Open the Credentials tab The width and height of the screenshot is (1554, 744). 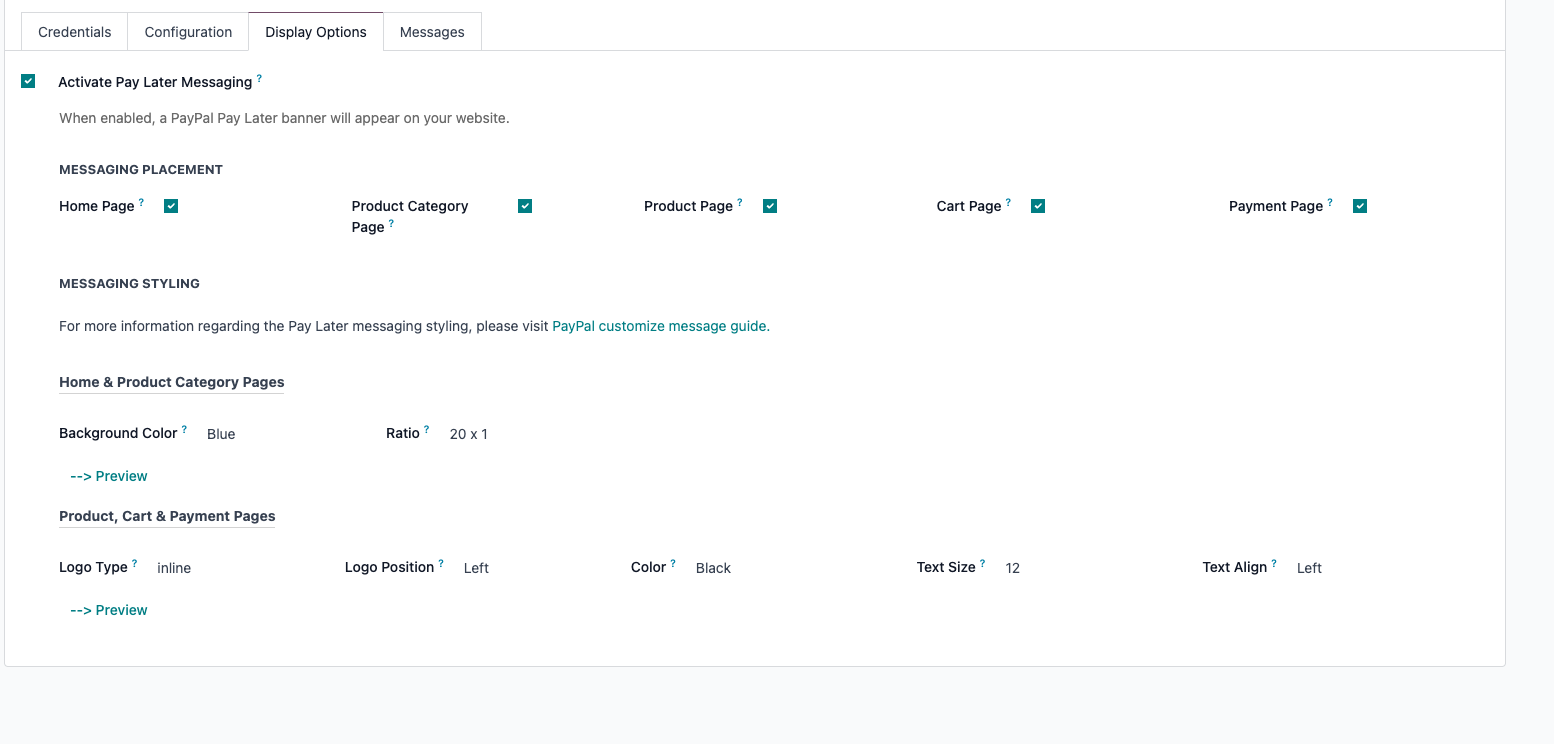click(74, 32)
